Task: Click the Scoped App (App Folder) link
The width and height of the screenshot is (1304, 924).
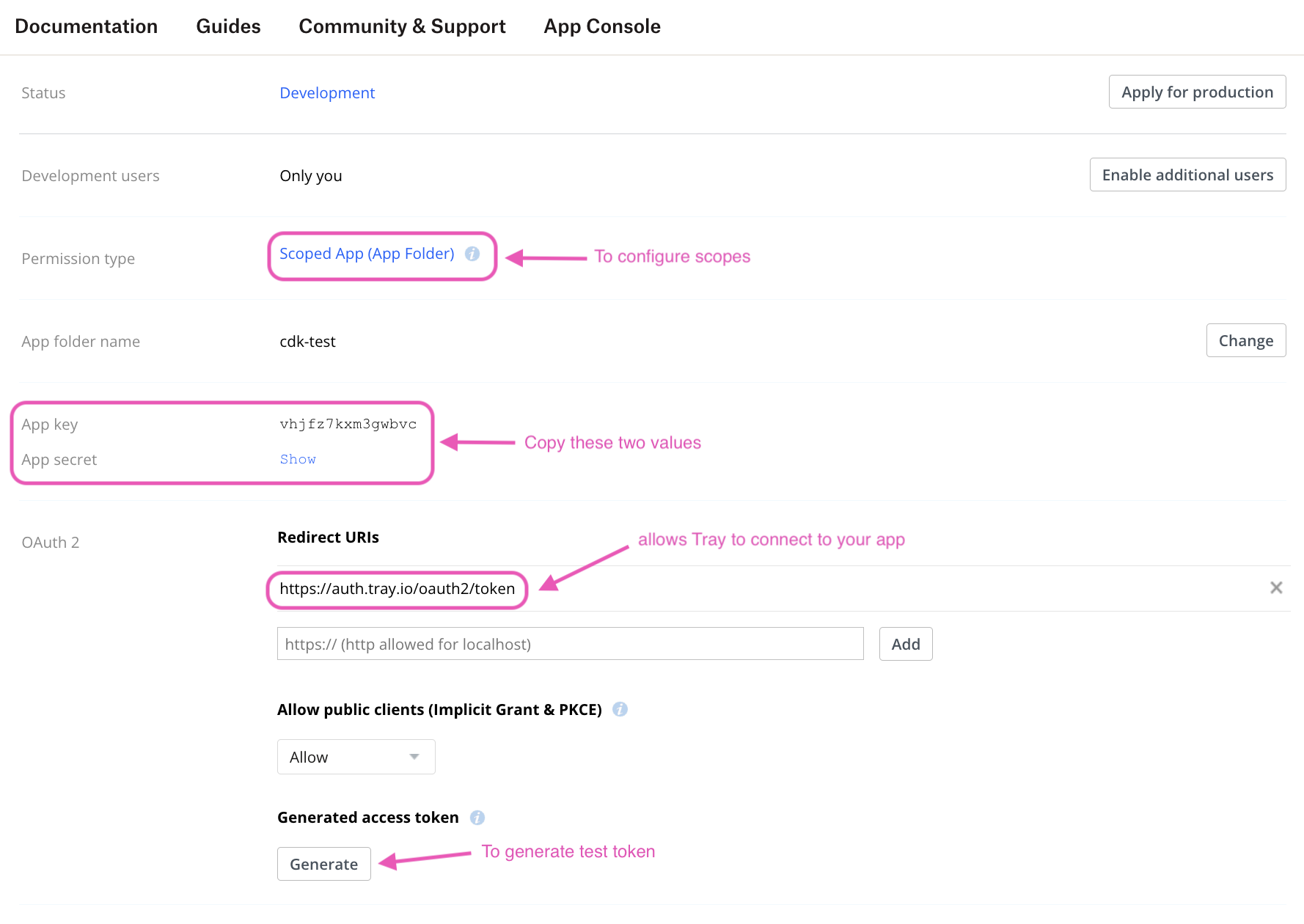Action: pyautogui.click(x=366, y=254)
